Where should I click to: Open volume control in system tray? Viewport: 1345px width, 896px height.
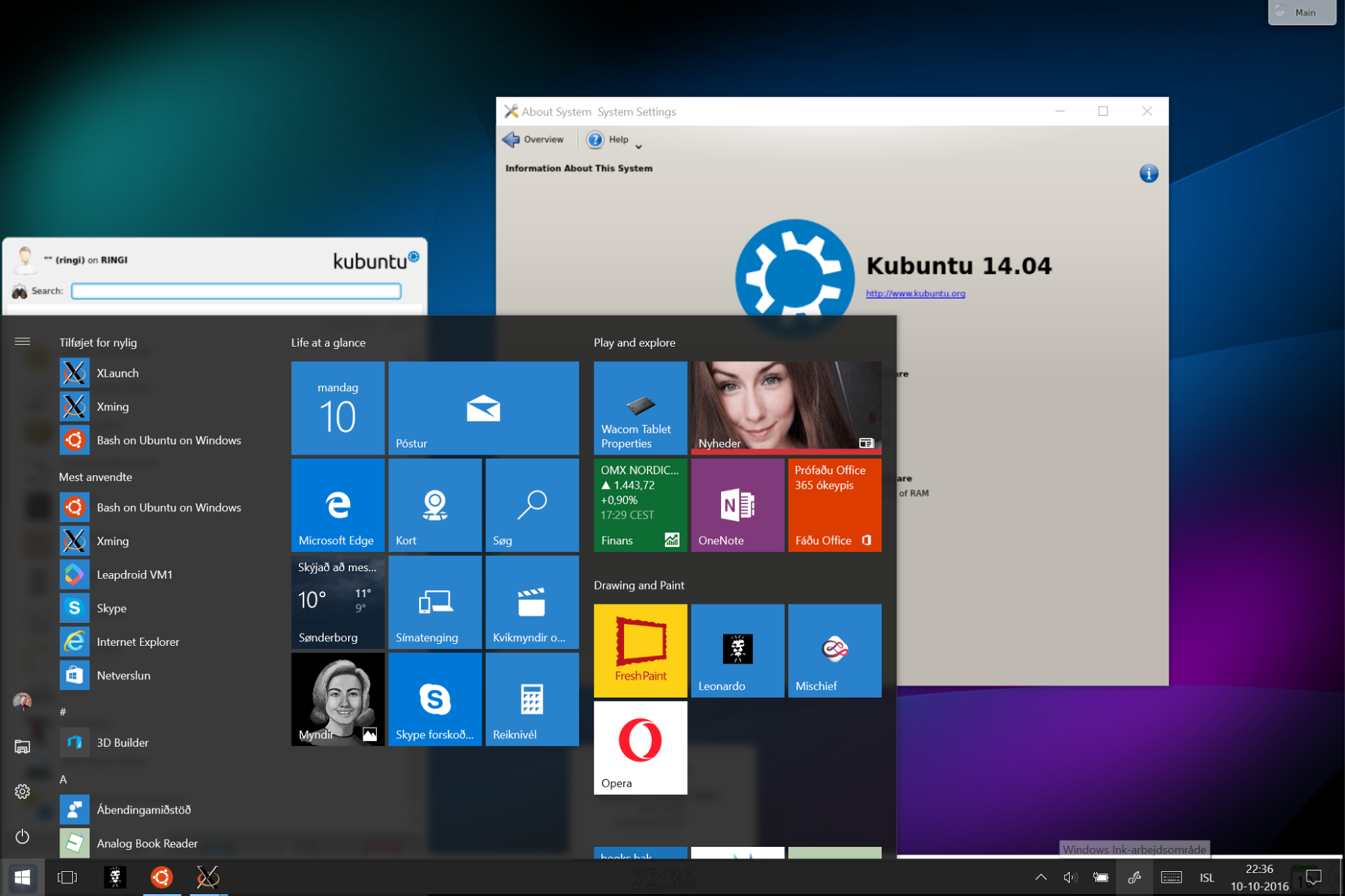pos(1070,877)
